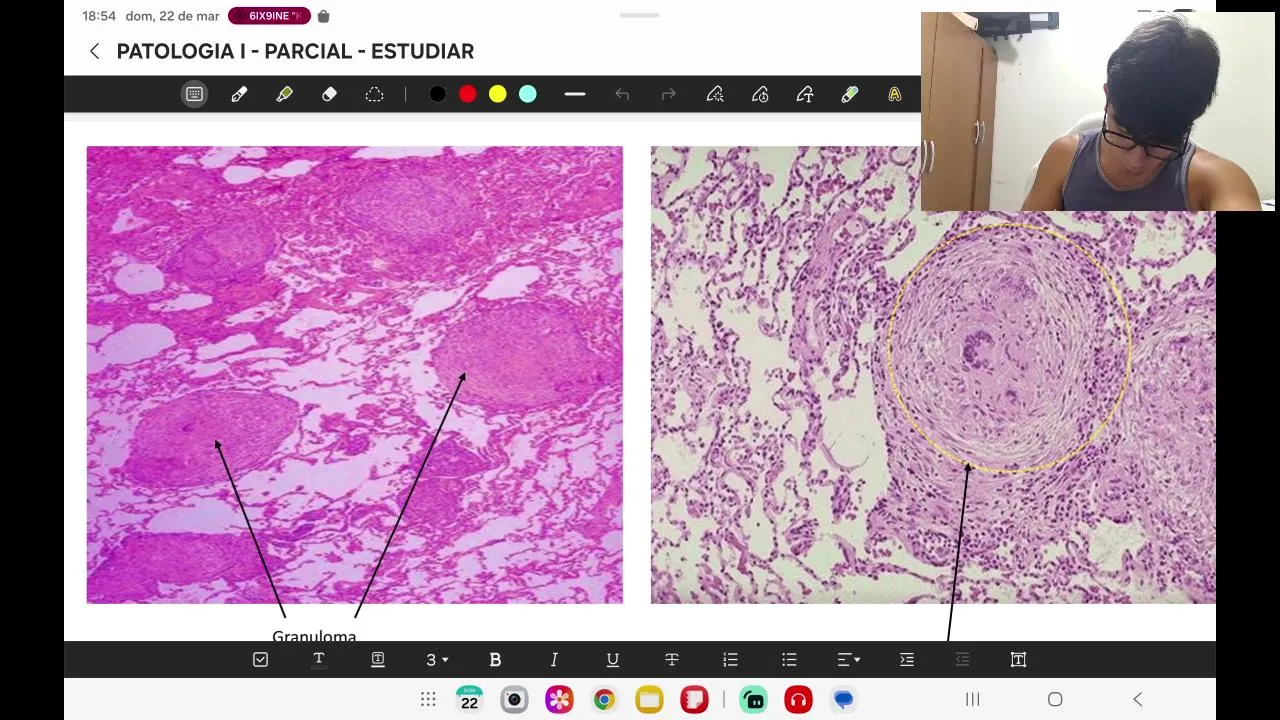Apply bulleted list formatting
This screenshot has width=1280, height=720.
[789, 659]
